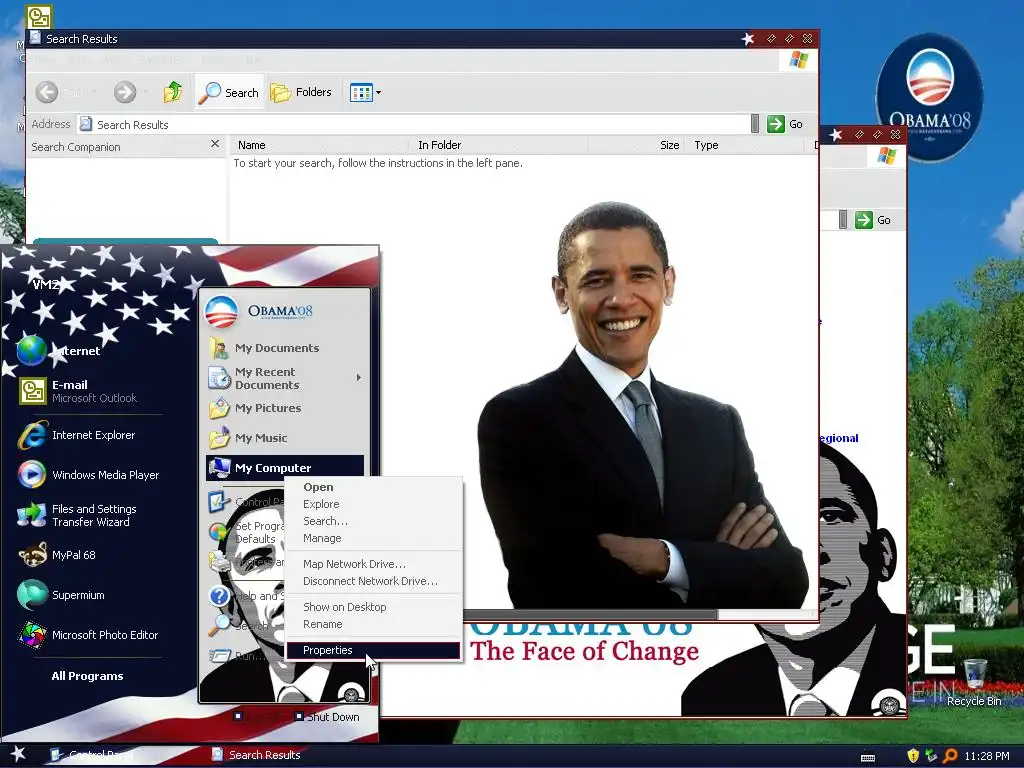Toggle the Search toolbar button
The width and height of the screenshot is (1024, 768).
[228, 92]
